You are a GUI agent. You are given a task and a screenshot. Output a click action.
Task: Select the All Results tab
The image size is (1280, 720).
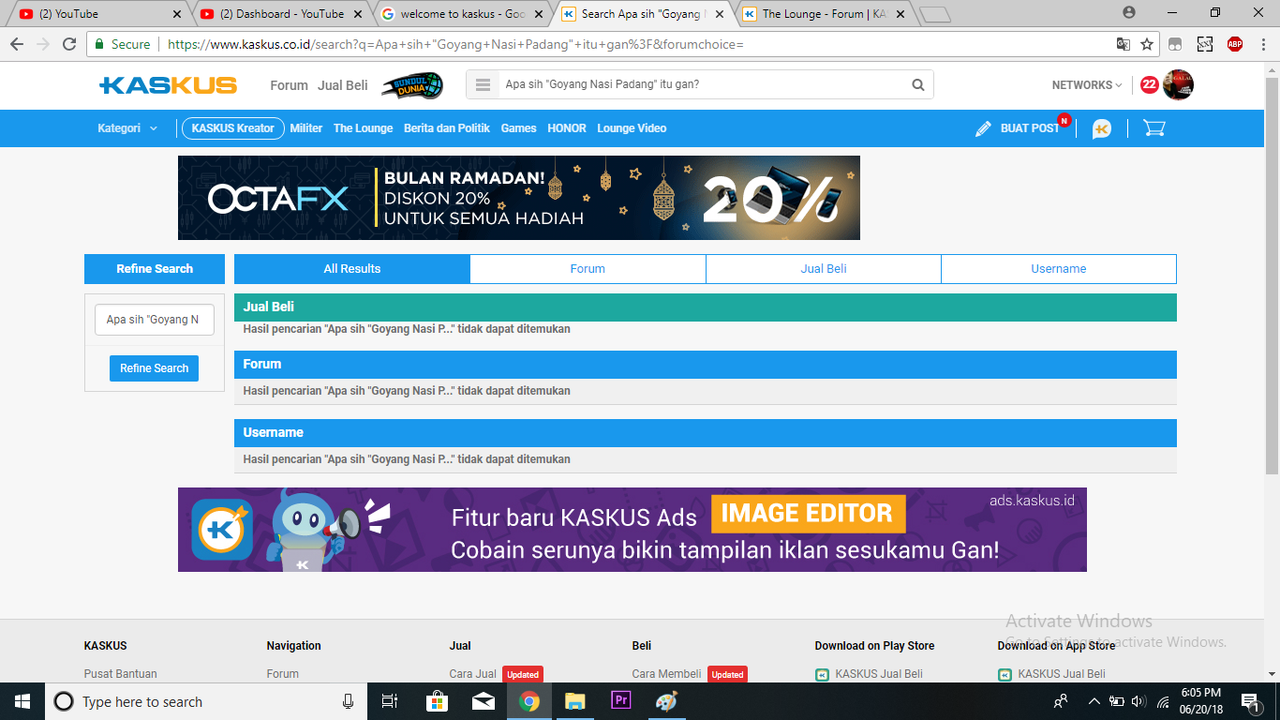coord(352,269)
